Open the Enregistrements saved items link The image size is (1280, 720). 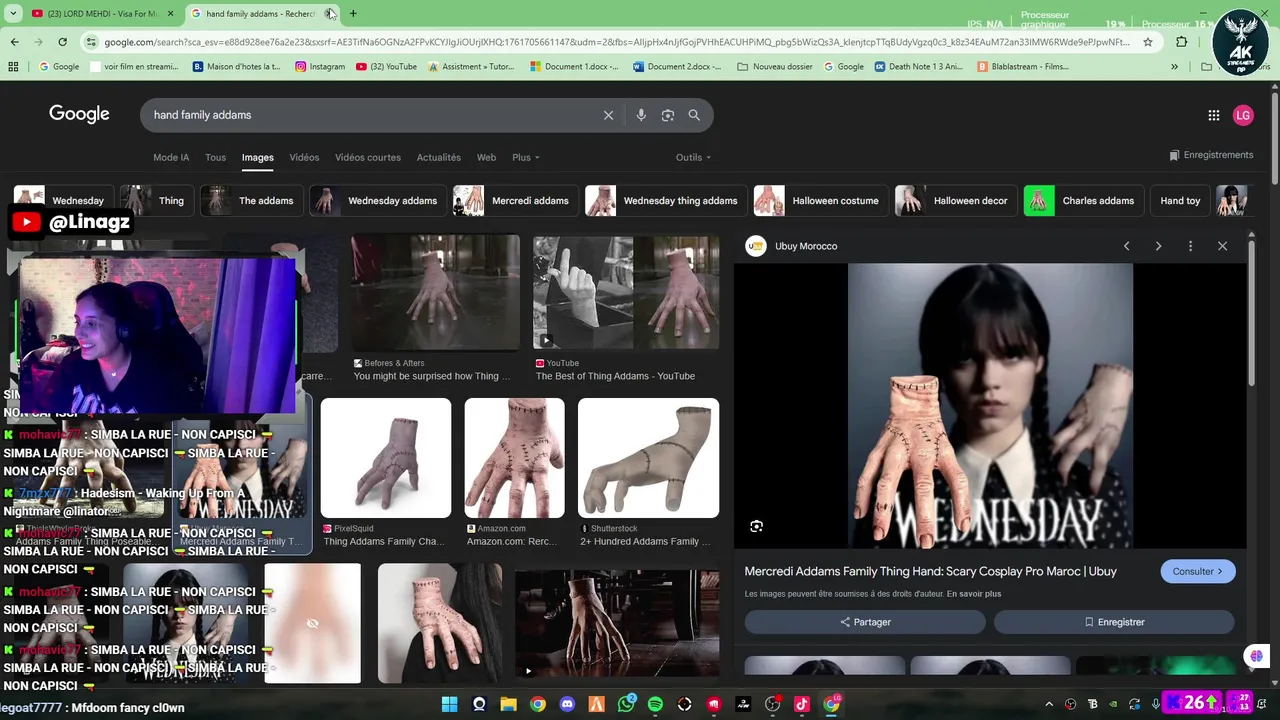tap(1211, 155)
